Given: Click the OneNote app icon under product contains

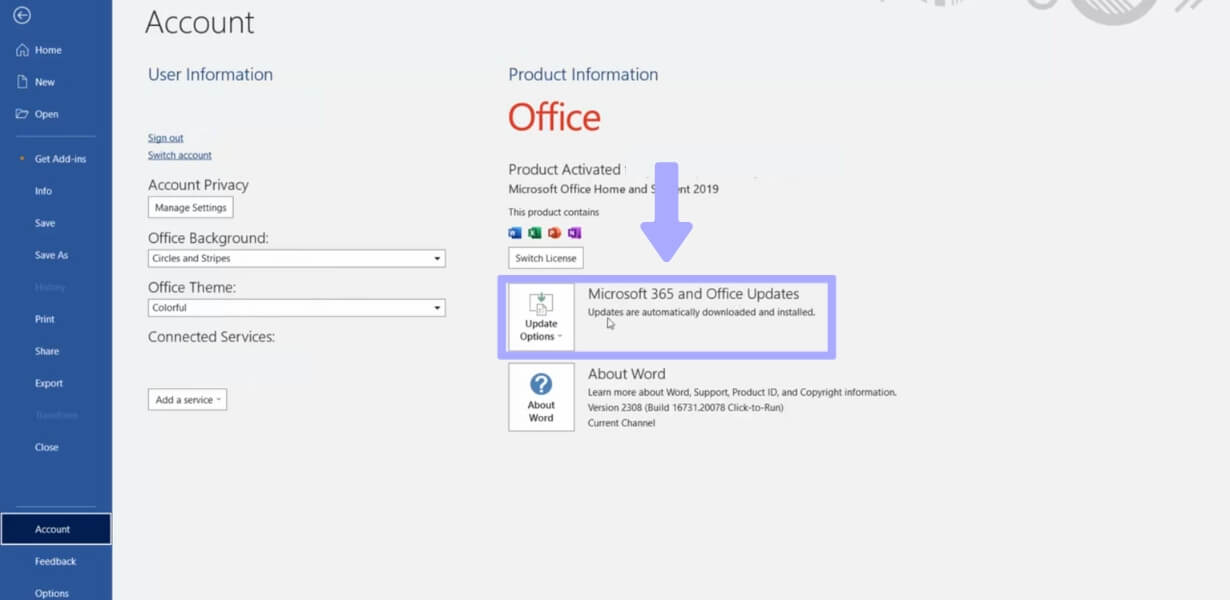Looking at the screenshot, I should point(574,233).
